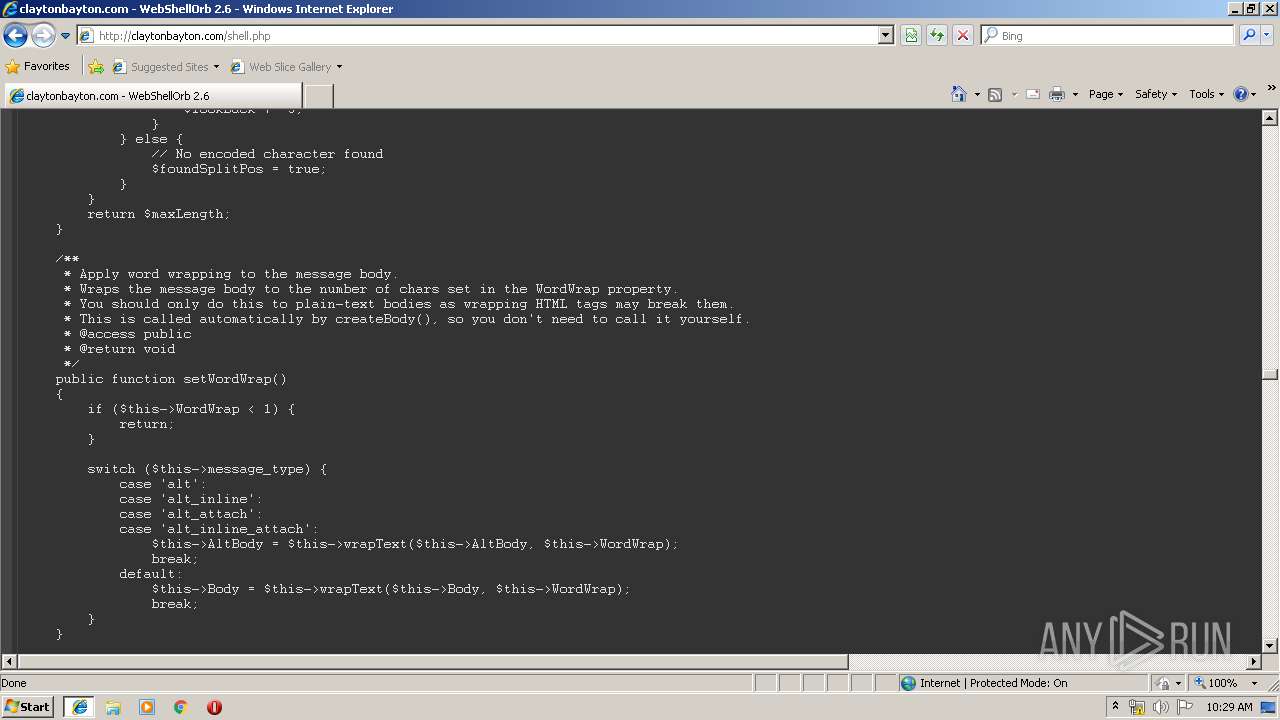Click the 'Done' status bar text

coord(14,683)
